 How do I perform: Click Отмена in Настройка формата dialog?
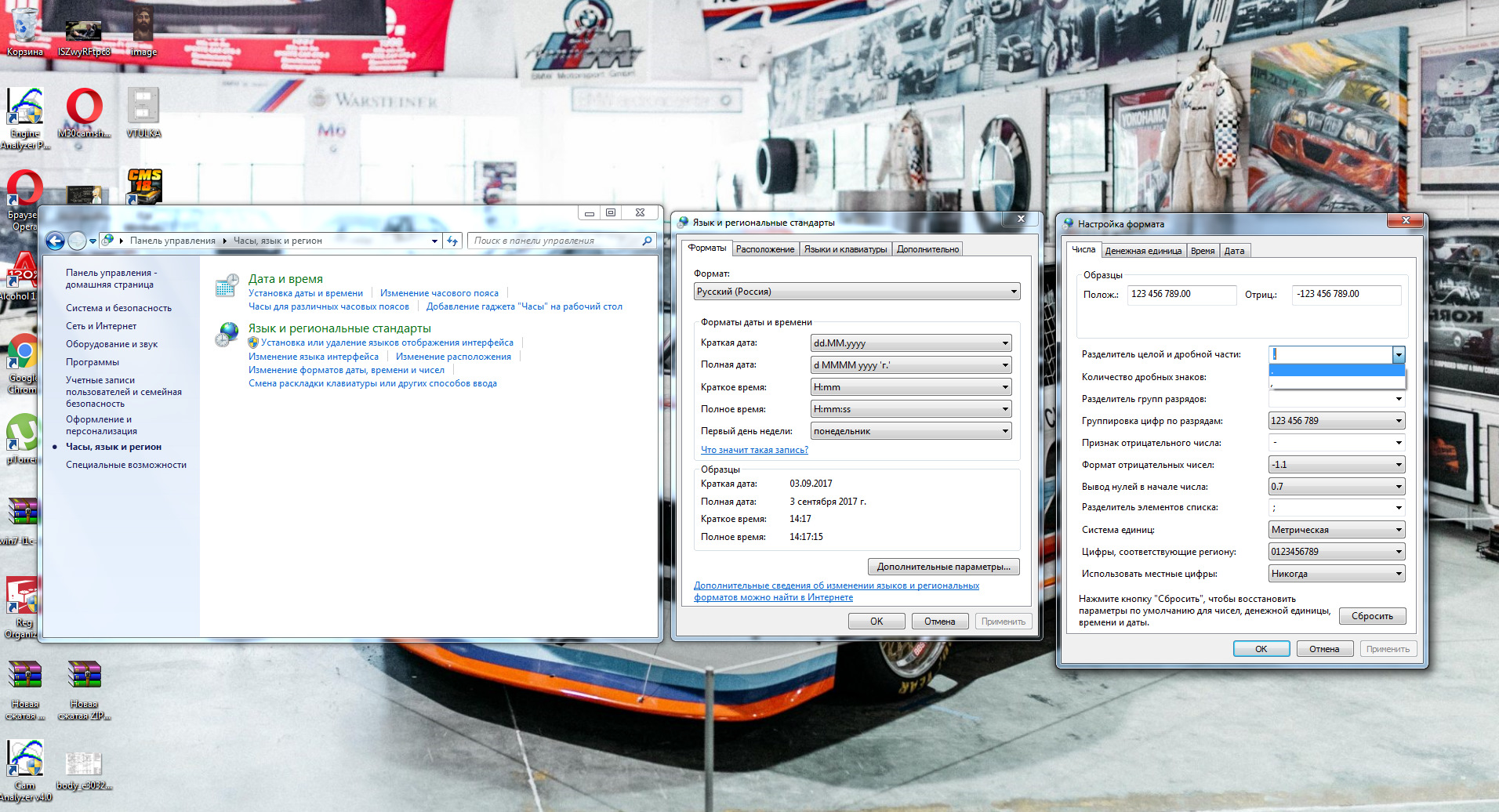pos(1324,649)
